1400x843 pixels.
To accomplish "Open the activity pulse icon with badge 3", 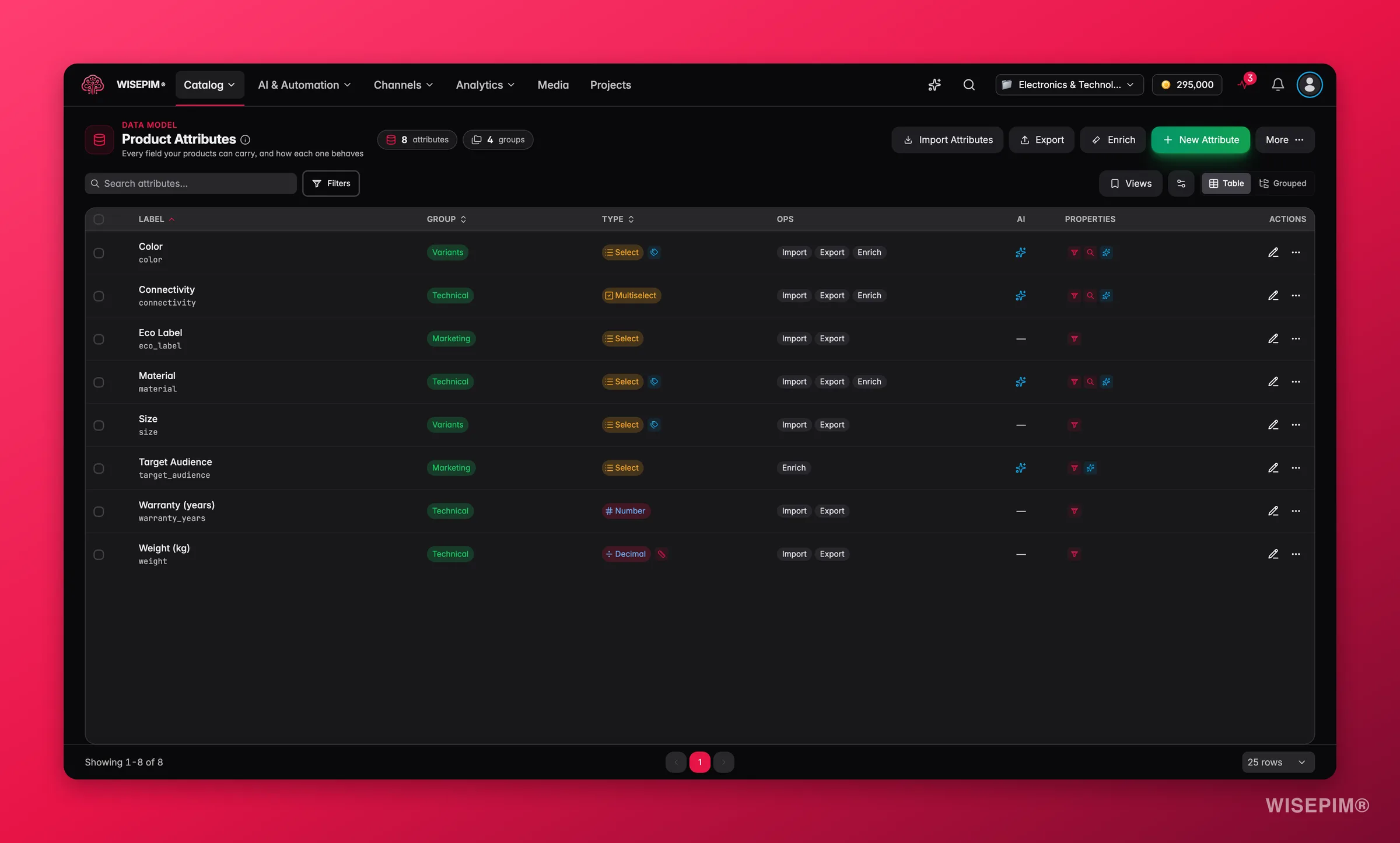I will pyautogui.click(x=1245, y=83).
